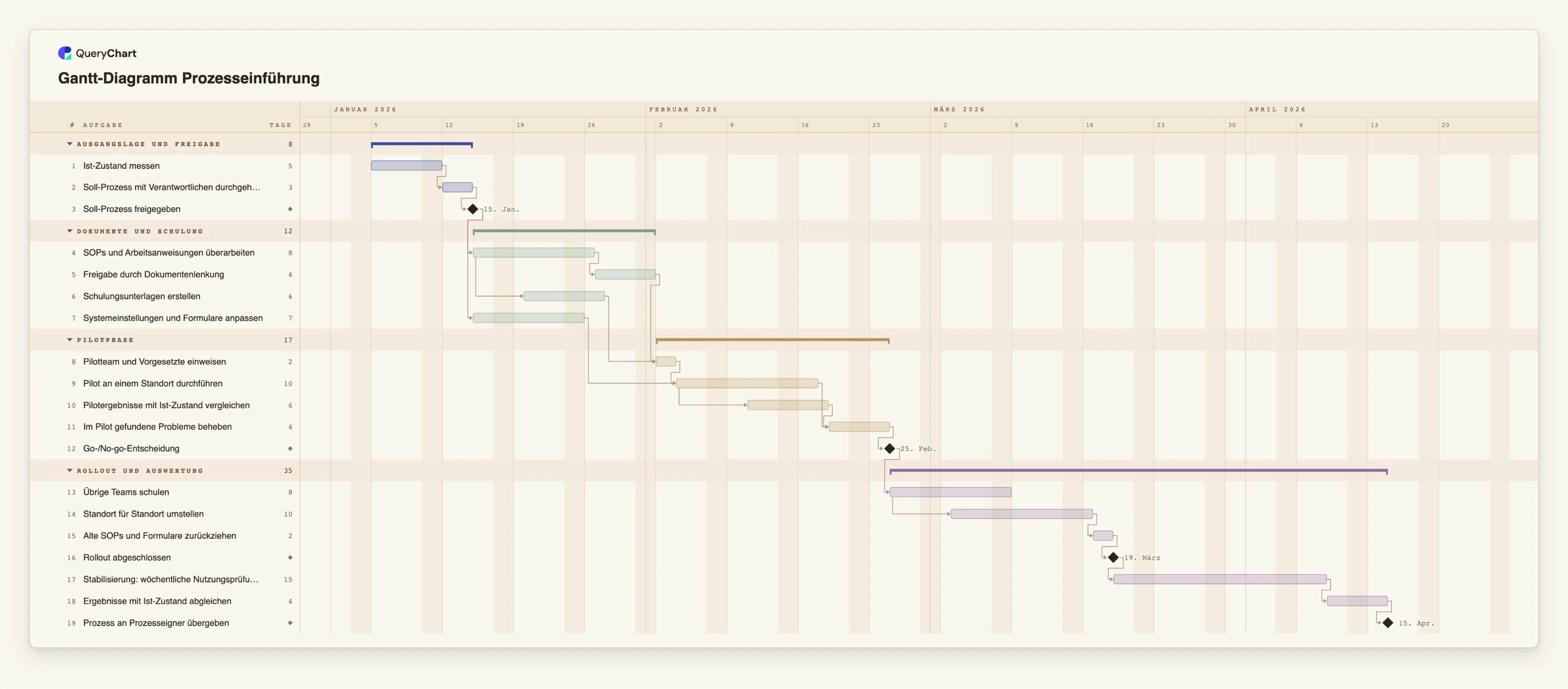This screenshot has width=1568, height=689.
Task: Collapse the Ausgangslage und Freigabe group
Action: point(69,144)
